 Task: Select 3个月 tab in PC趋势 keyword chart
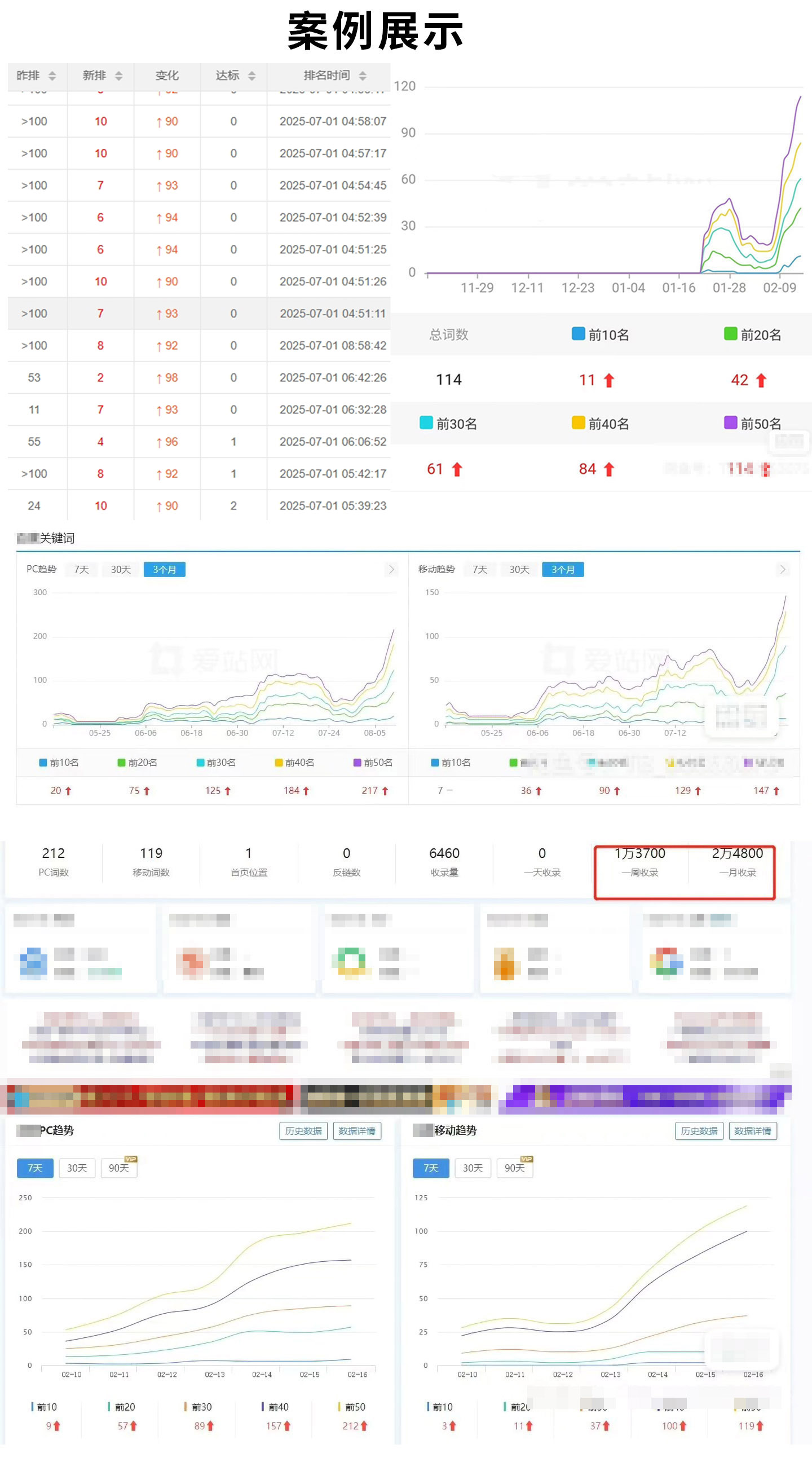164,569
